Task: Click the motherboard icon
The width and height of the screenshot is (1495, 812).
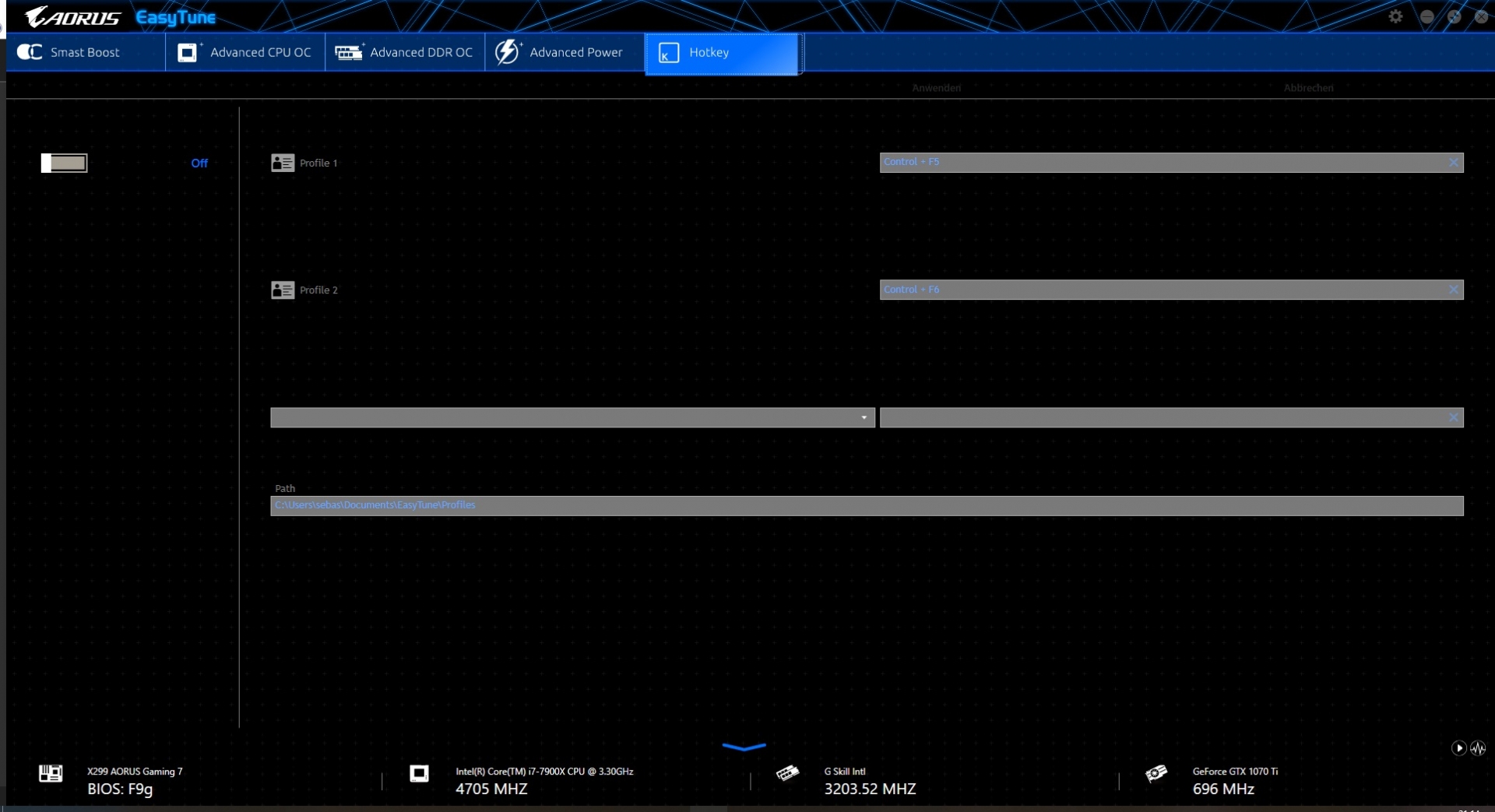Action: point(51,773)
